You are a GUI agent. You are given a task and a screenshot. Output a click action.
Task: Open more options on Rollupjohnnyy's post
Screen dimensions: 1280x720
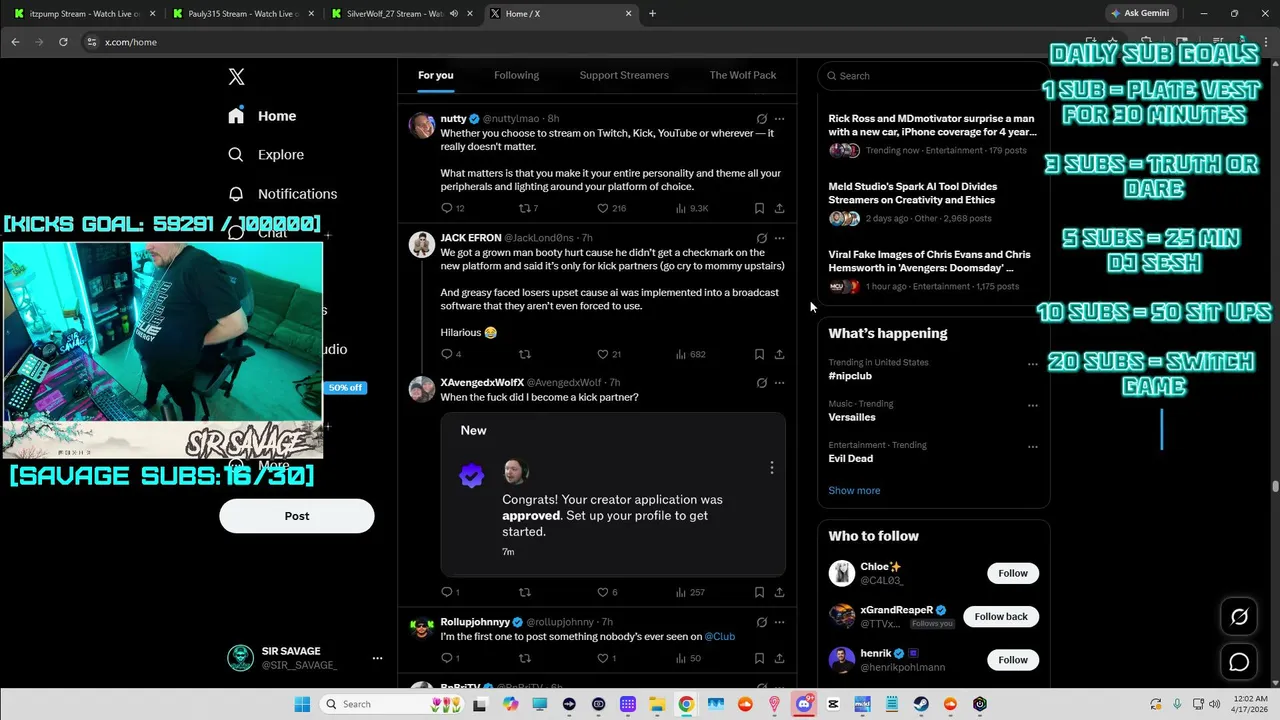click(780, 622)
